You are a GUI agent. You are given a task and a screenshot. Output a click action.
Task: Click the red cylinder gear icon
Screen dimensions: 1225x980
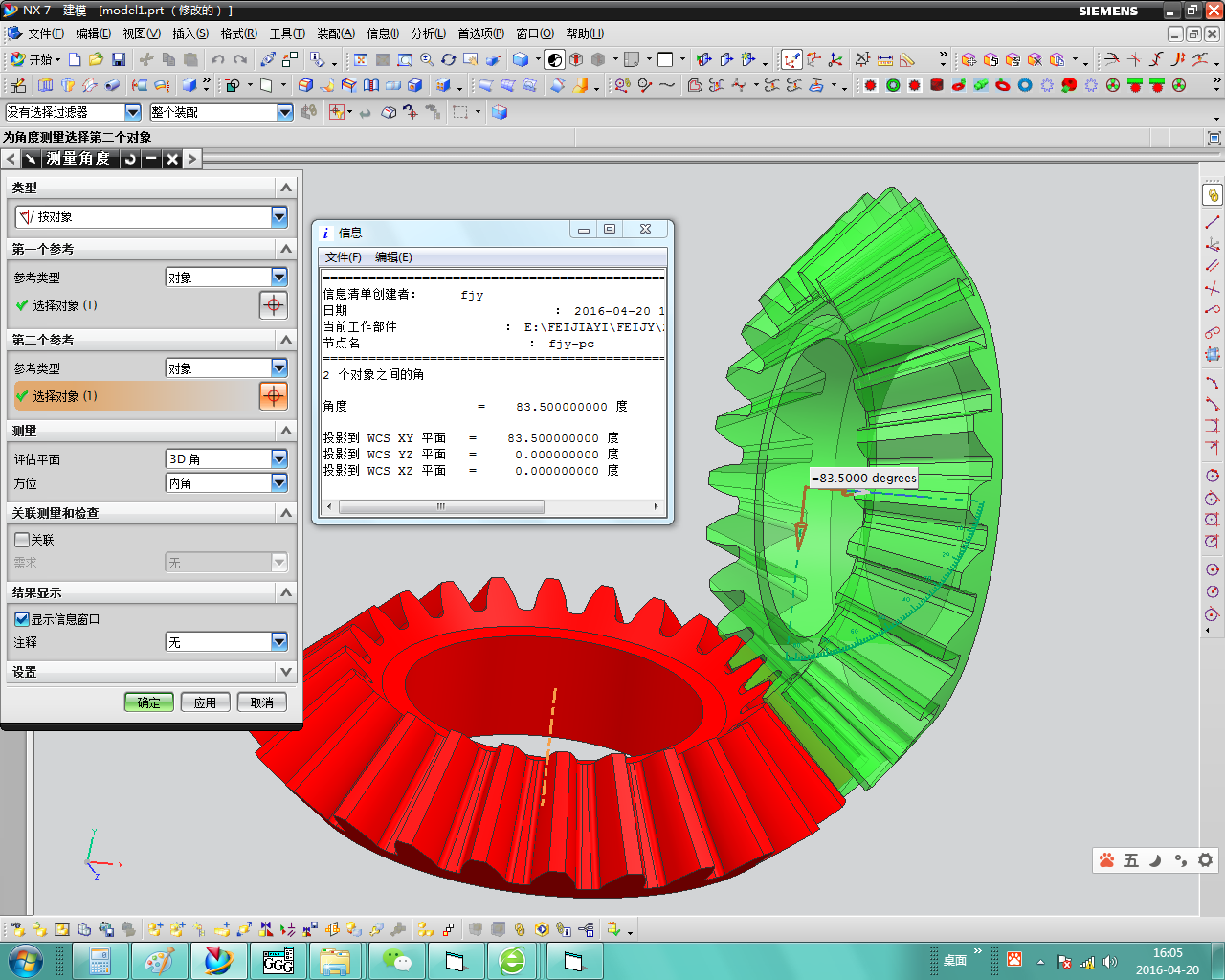click(x=937, y=85)
